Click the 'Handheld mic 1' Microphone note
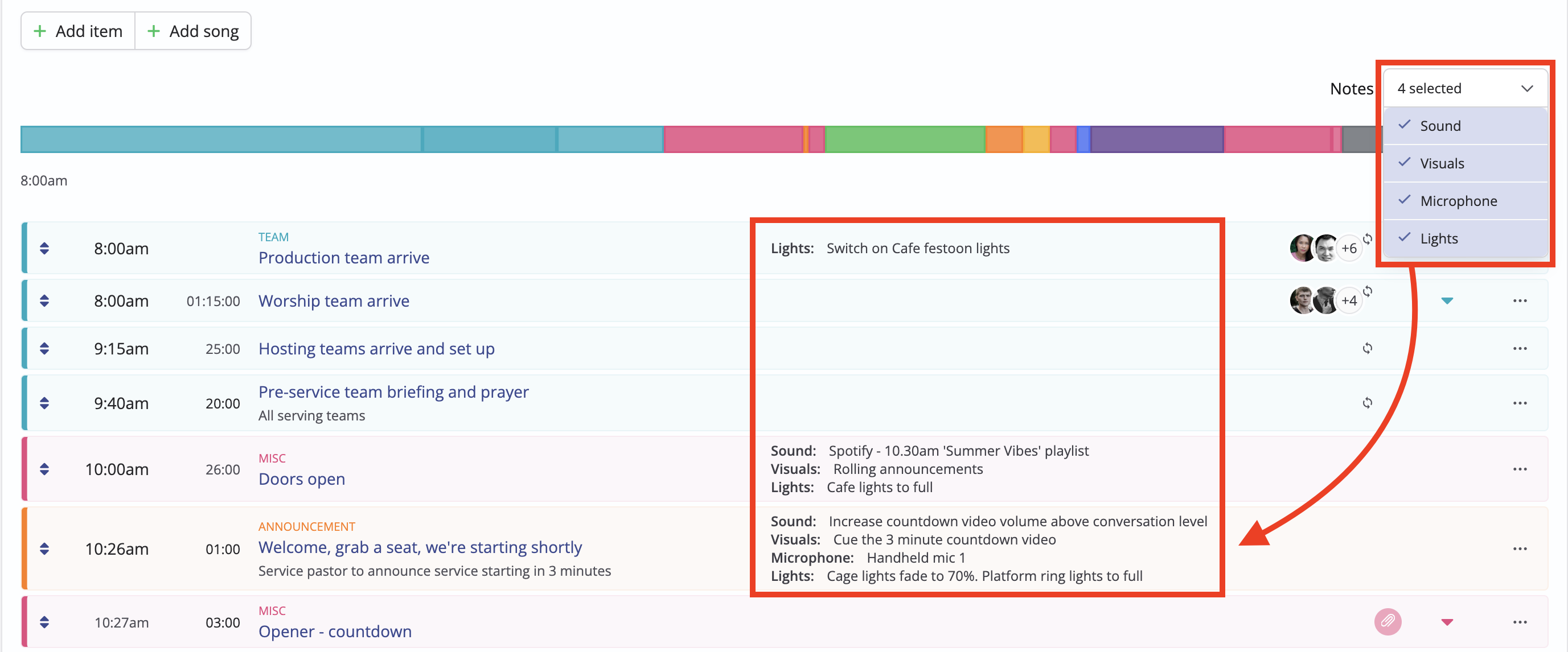The image size is (1568, 652). (916, 558)
